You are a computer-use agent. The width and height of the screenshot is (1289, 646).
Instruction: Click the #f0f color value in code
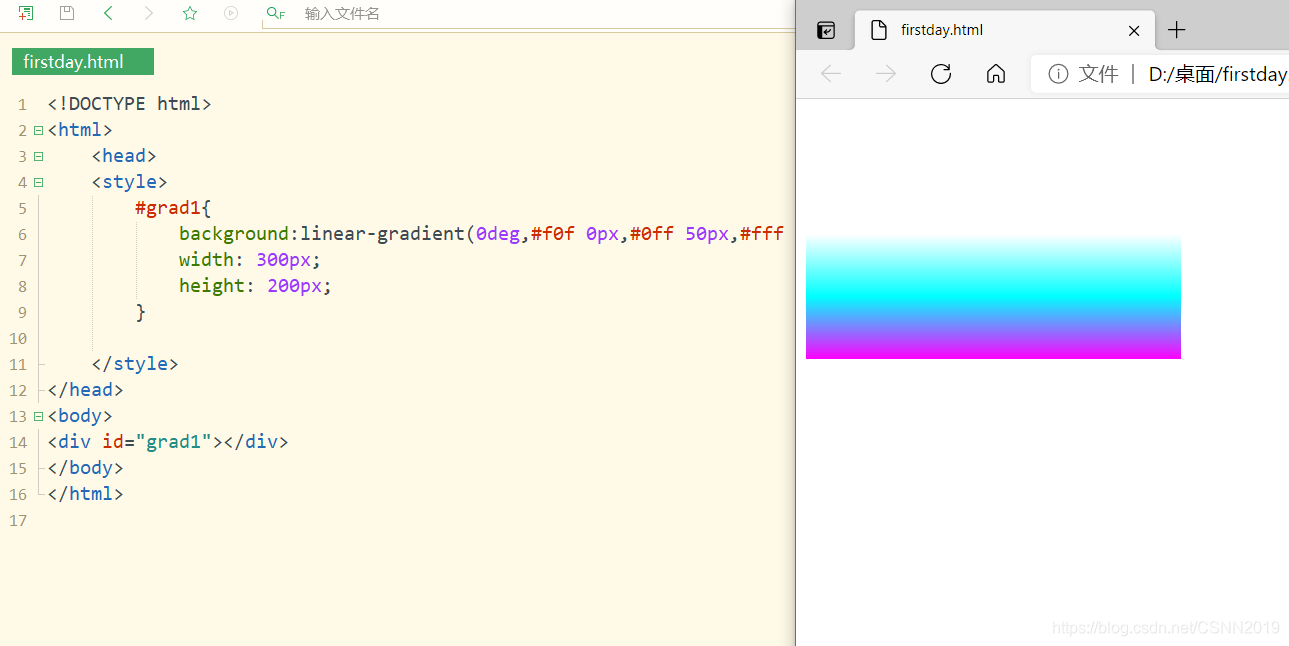(553, 234)
